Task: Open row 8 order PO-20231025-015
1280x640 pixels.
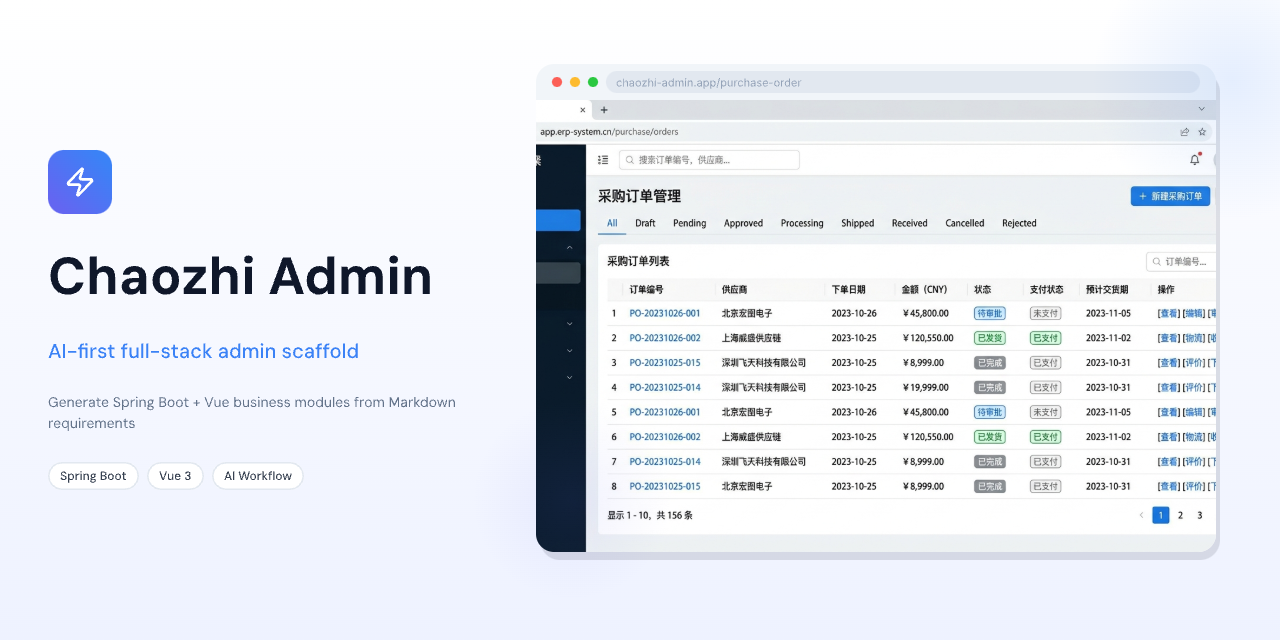Action: pos(665,487)
